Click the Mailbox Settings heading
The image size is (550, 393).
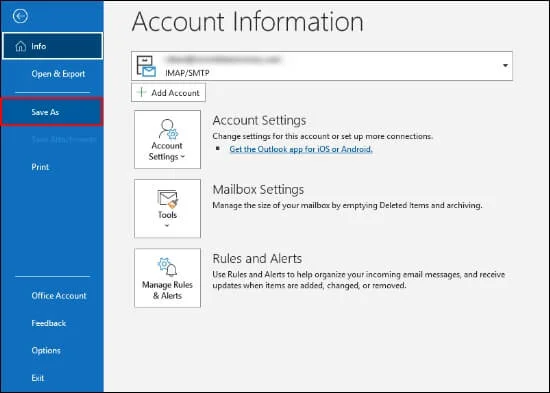point(258,189)
